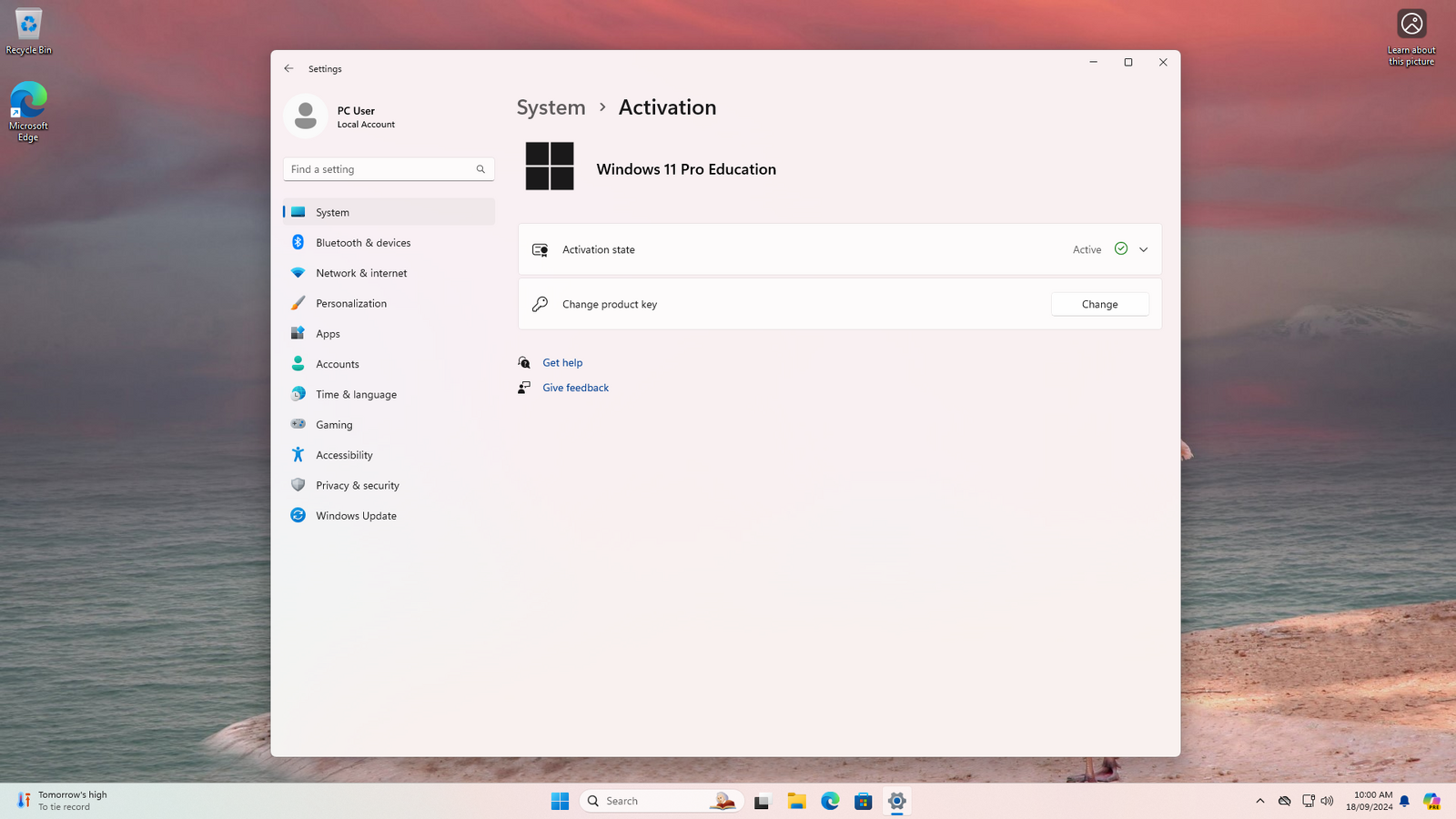Screen dimensions: 1456x819
Task: Open the notifications bell icon
Action: pos(1404,801)
